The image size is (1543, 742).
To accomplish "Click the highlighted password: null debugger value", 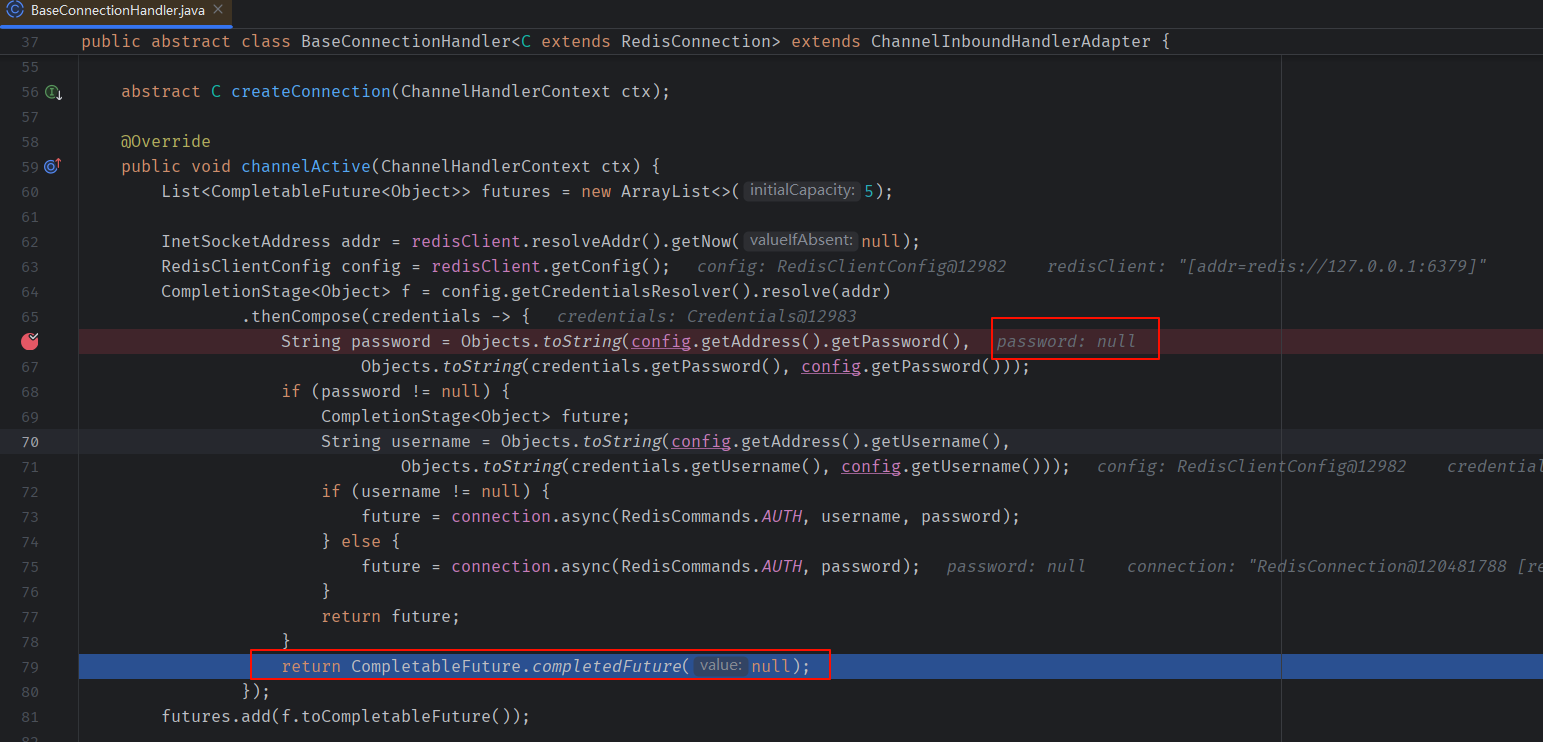I will pos(1074,340).
